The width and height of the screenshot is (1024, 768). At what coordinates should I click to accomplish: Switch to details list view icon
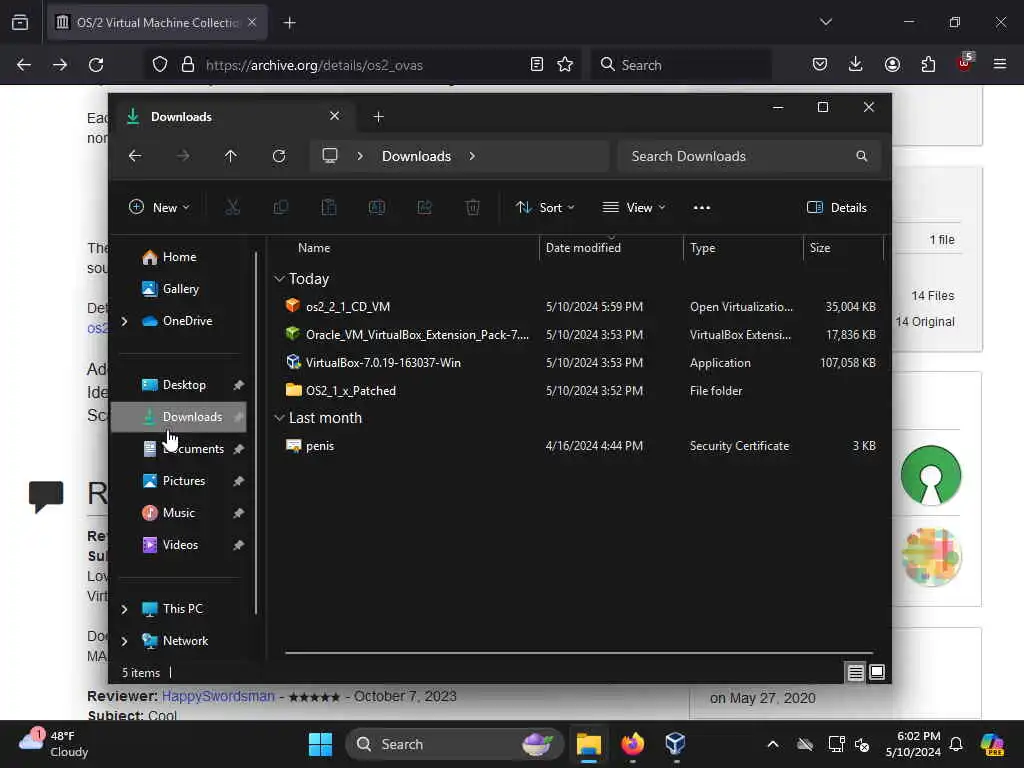point(855,672)
